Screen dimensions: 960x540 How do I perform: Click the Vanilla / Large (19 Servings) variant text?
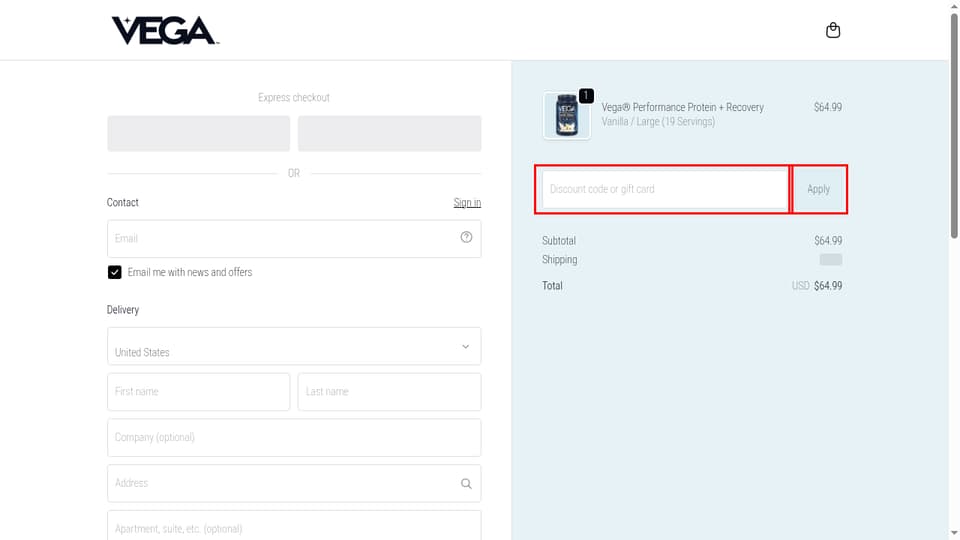(658, 122)
